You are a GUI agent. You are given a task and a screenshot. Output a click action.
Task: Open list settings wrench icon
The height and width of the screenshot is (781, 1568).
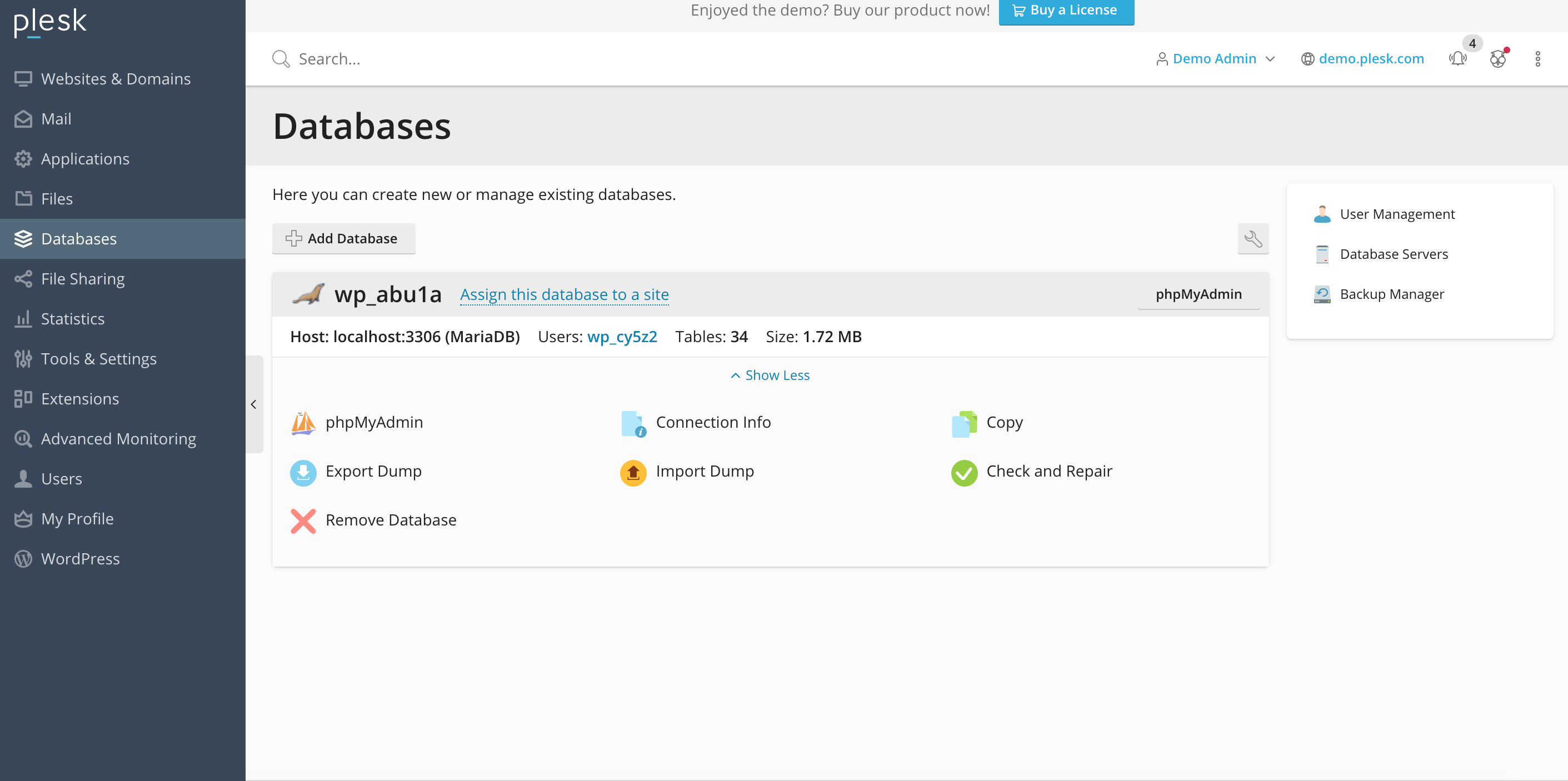click(x=1253, y=239)
